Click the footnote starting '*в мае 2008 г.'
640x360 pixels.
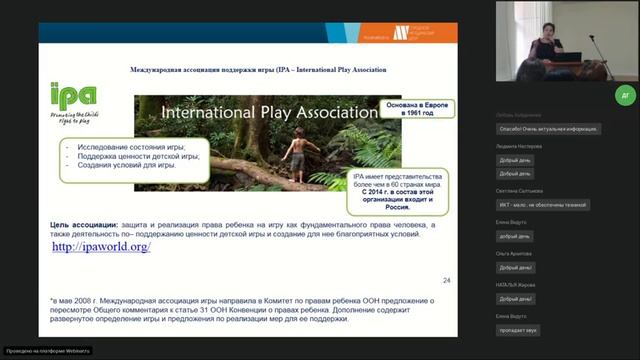click(242, 310)
